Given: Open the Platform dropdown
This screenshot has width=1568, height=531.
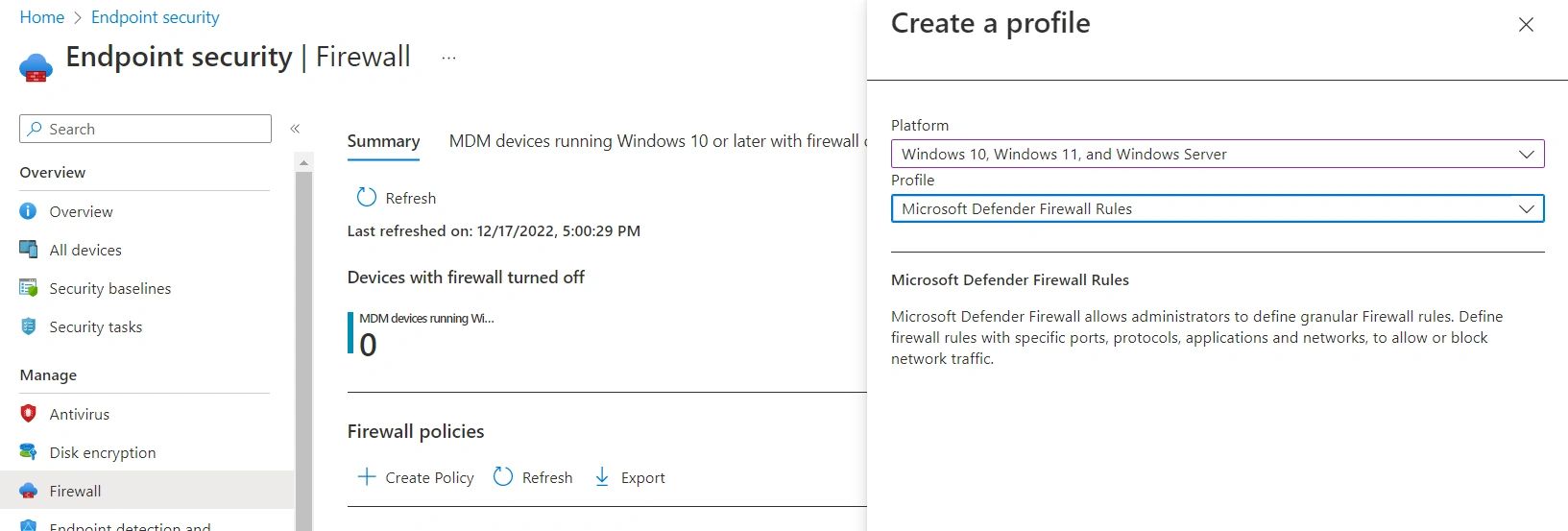Looking at the screenshot, I should pos(1218,154).
